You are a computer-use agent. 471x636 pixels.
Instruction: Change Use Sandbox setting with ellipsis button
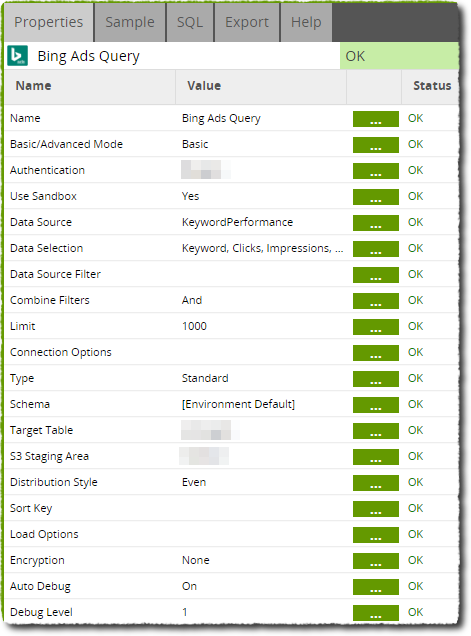click(375, 197)
